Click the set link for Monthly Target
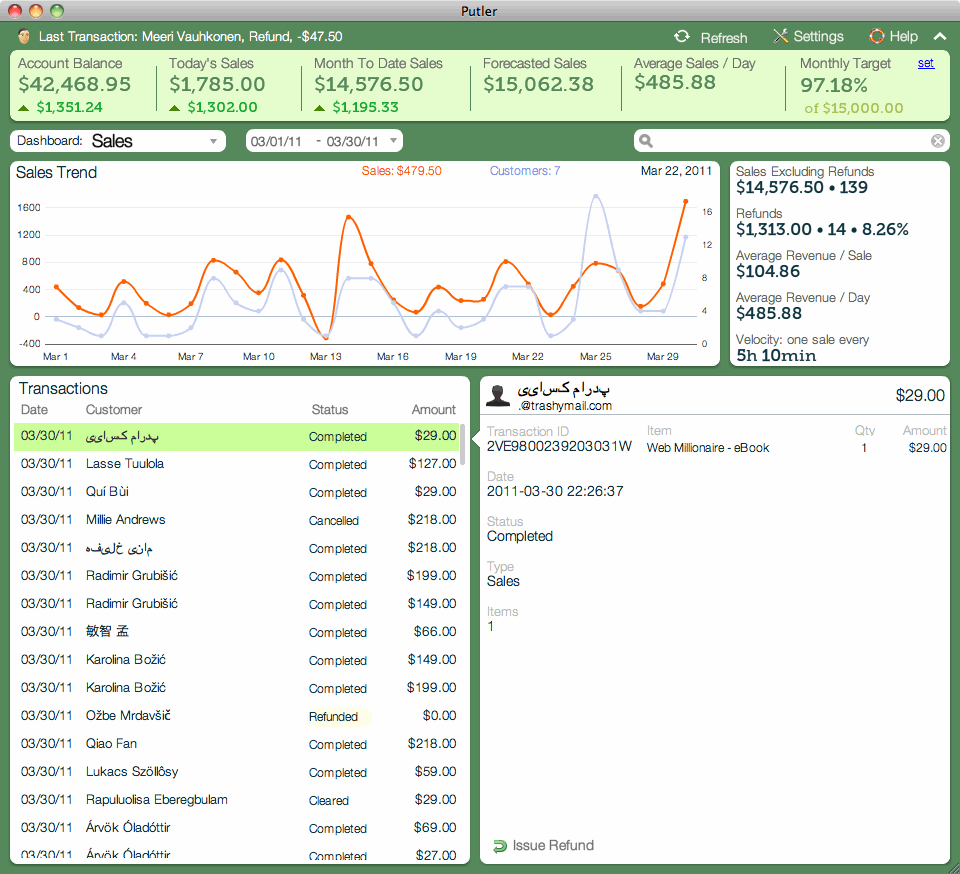Screen dimensions: 960x874 pyautogui.click(x=926, y=63)
